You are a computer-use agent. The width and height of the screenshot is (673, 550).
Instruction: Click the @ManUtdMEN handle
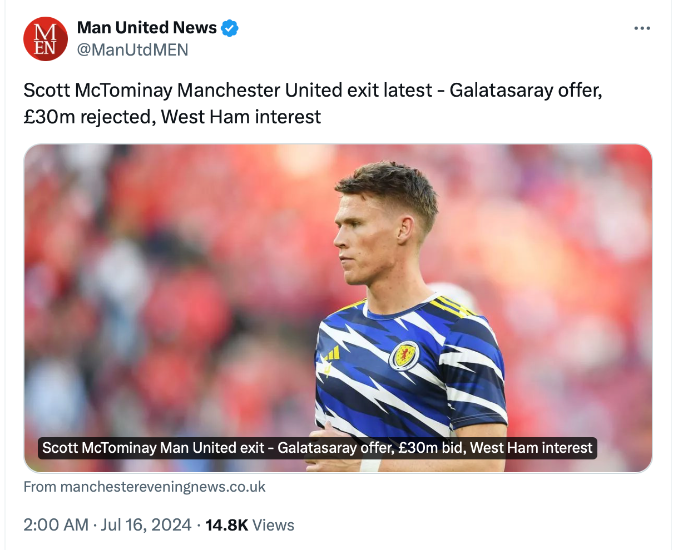click(x=133, y=49)
